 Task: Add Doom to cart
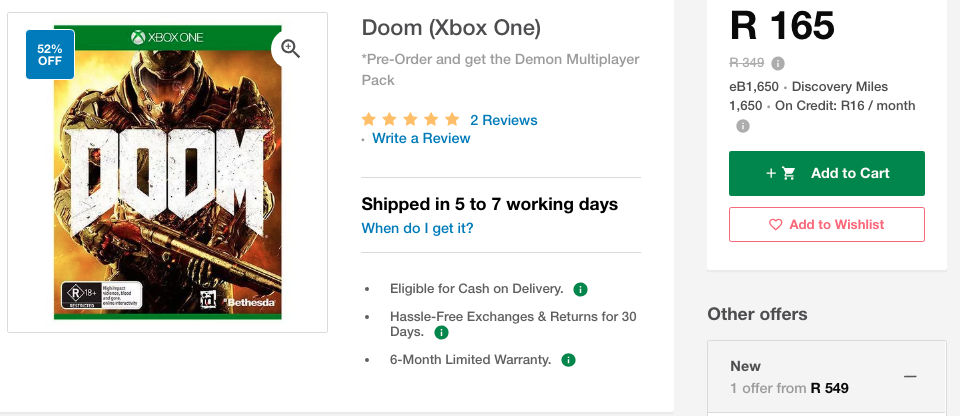click(x=826, y=173)
